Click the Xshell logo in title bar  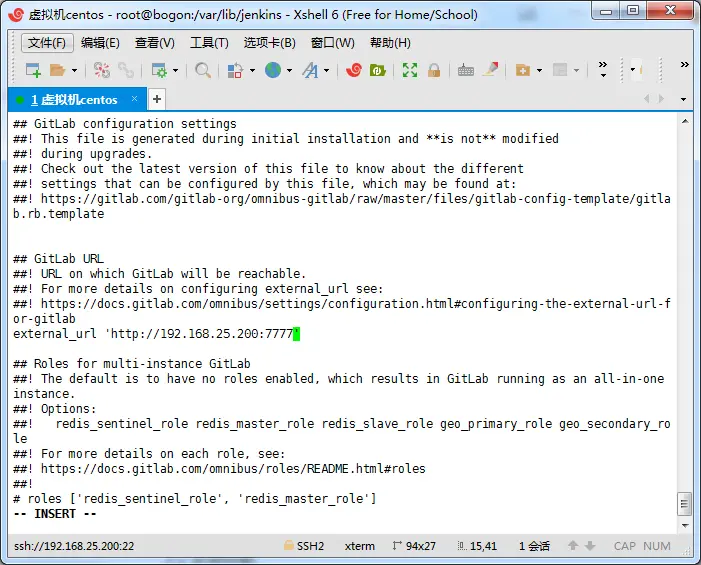tap(16, 14)
